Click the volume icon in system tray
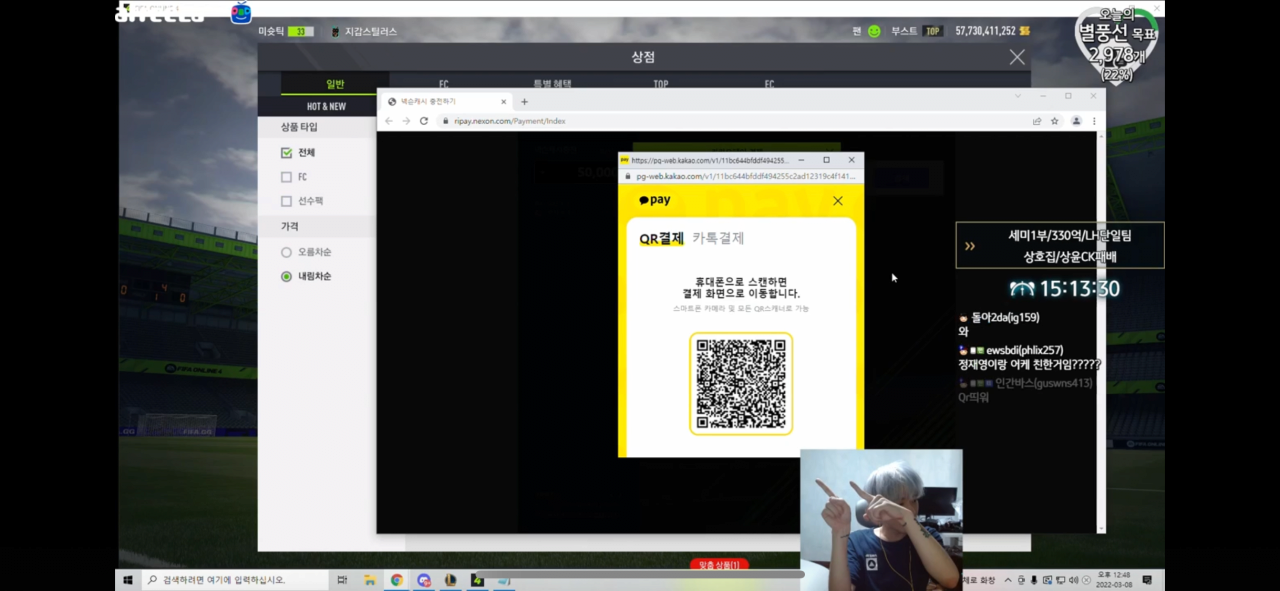Image resolution: width=1280 pixels, height=591 pixels. tap(1073, 580)
